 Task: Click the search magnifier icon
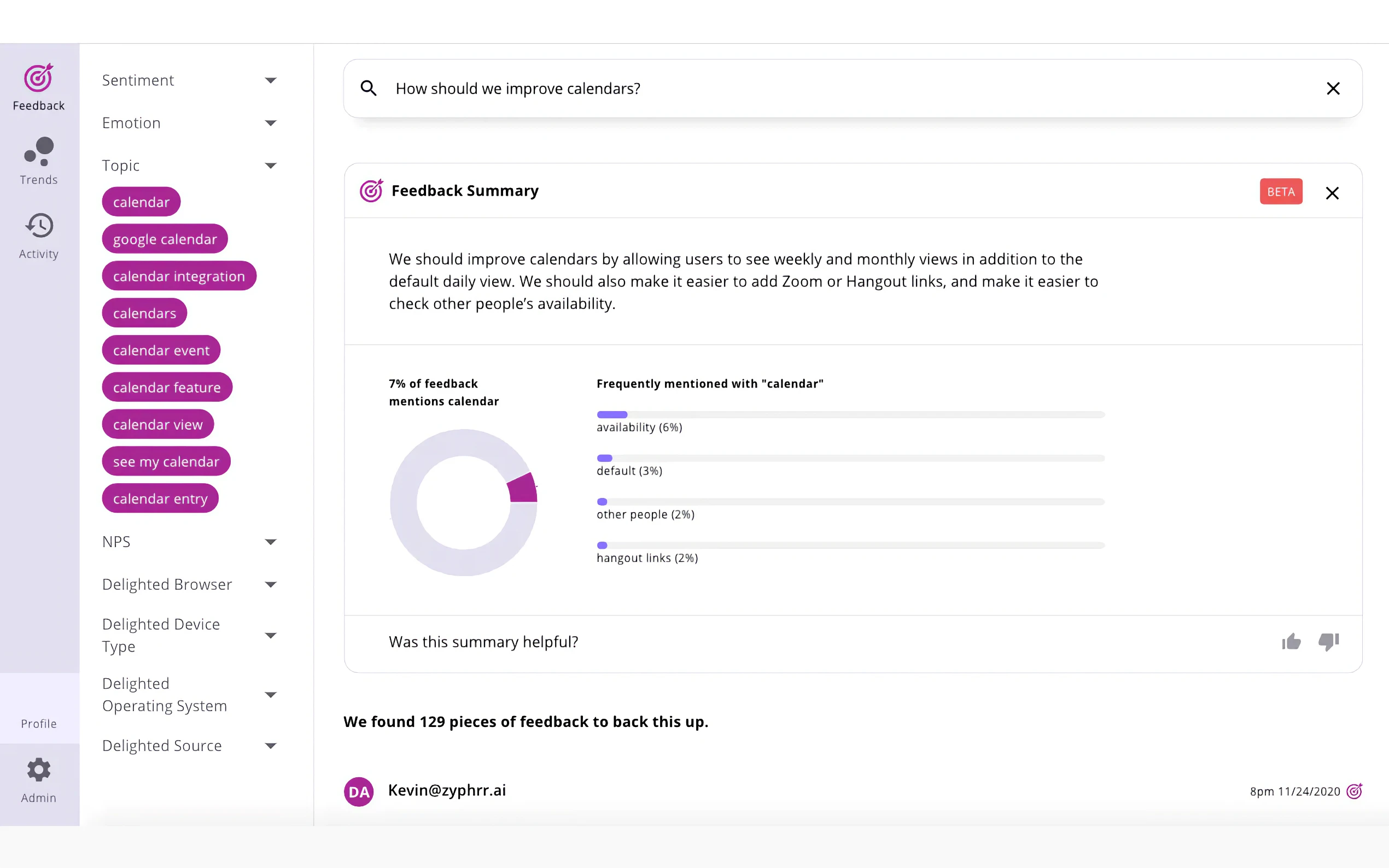(x=369, y=89)
